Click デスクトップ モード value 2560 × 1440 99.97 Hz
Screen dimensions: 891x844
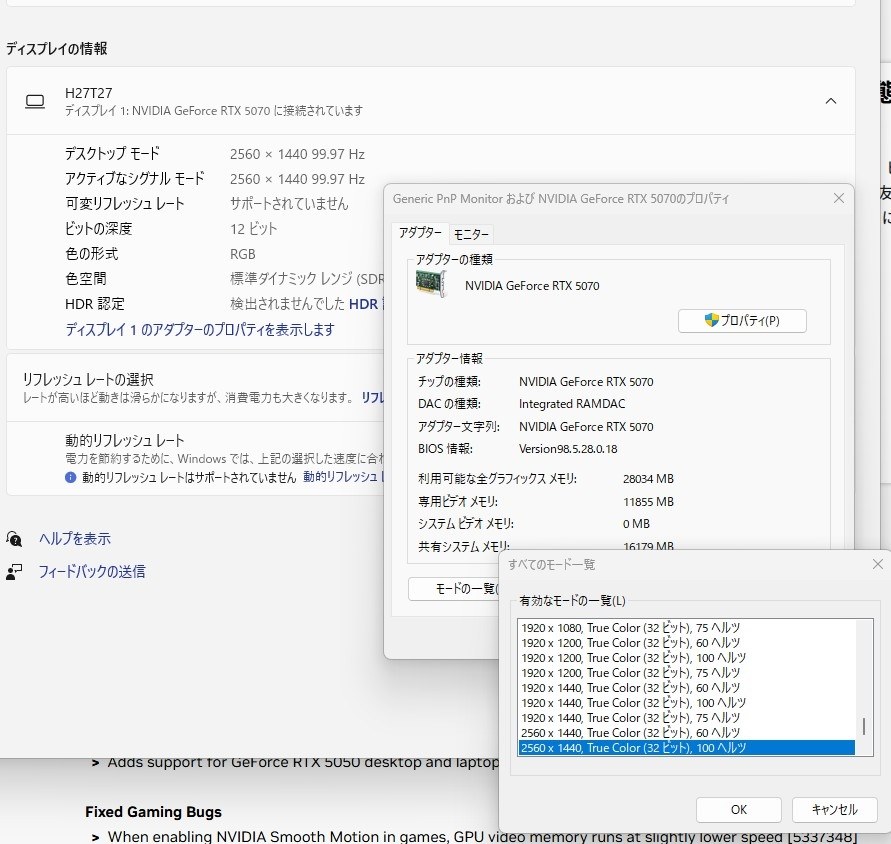point(297,154)
